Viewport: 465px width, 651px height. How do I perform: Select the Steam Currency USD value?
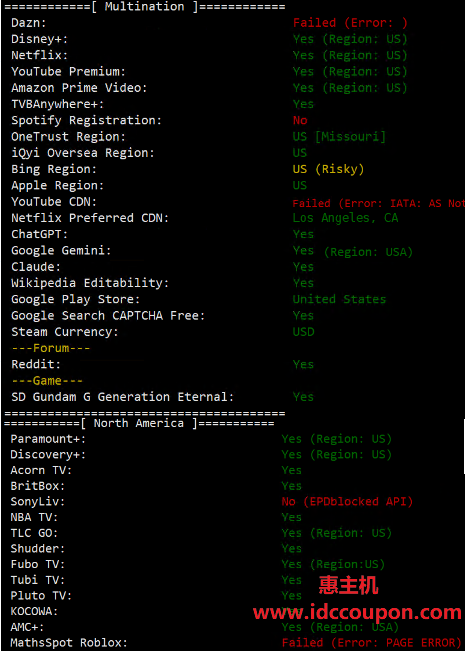303,332
